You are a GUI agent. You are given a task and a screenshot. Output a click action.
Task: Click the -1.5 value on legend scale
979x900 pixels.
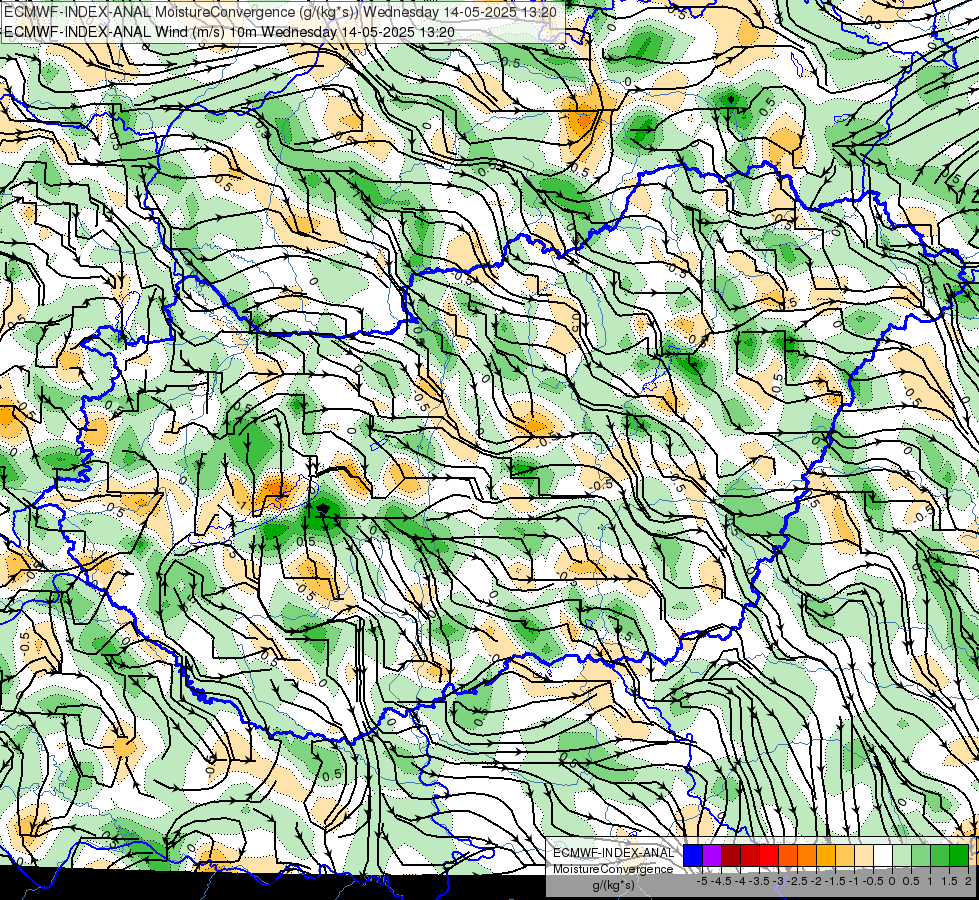tap(835, 881)
